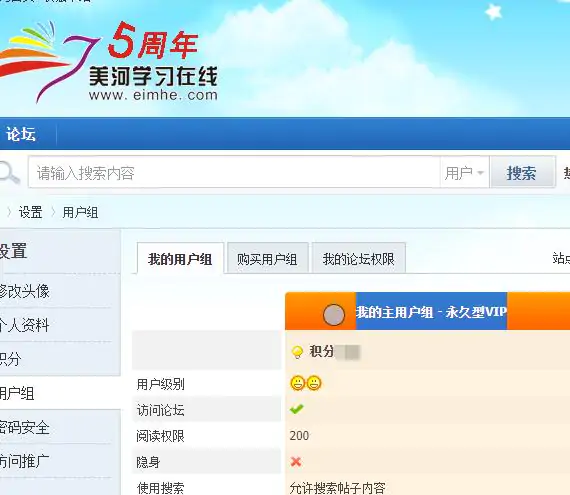
Task: Click the 隐身 row label
Action: [x=148, y=462]
